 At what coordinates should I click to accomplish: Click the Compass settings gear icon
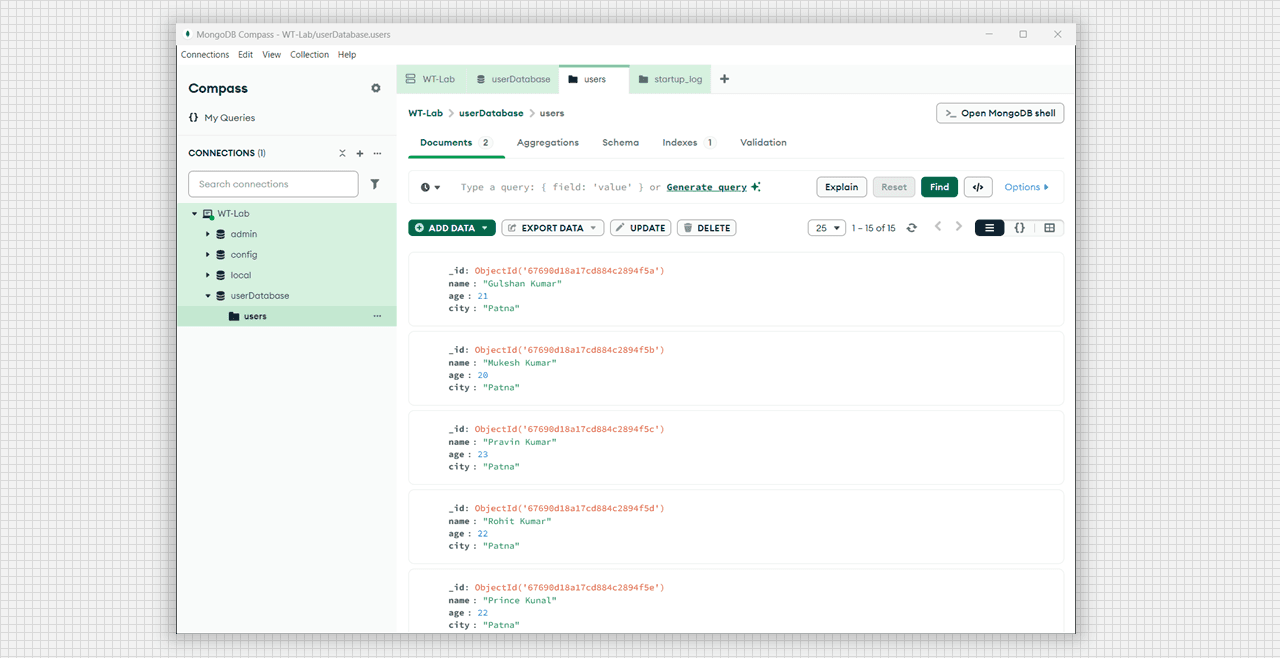coord(376,88)
